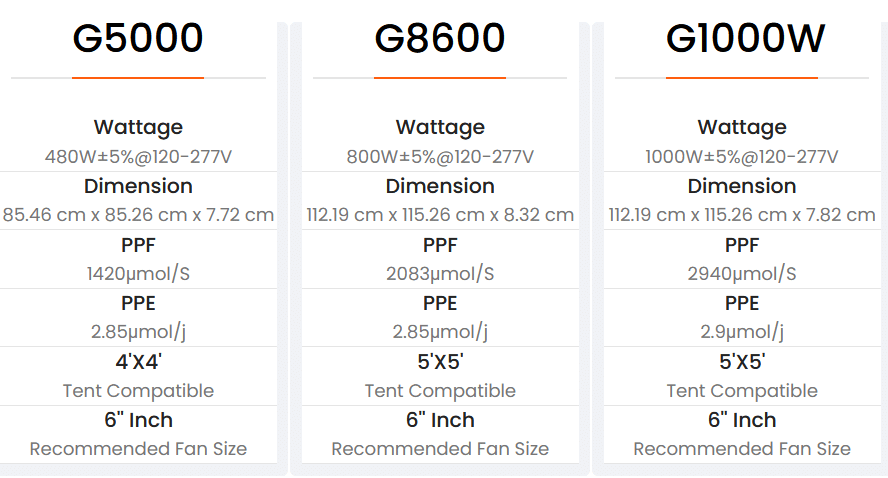
Task: Click G5000 dimension 85.46 cm value
Action: pyautogui.click(x=138, y=215)
